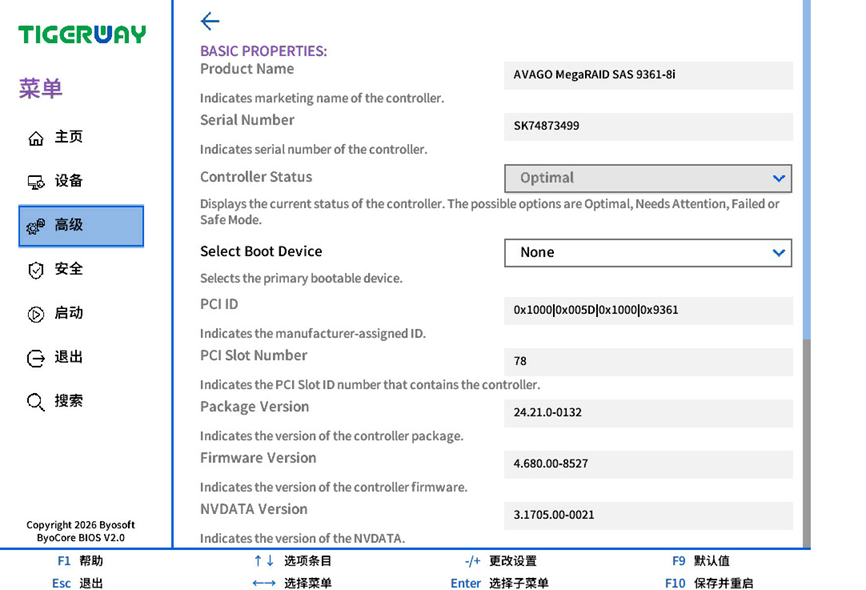
Task: Open the Select Boot Device dropdown
Action: pos(648,252)
